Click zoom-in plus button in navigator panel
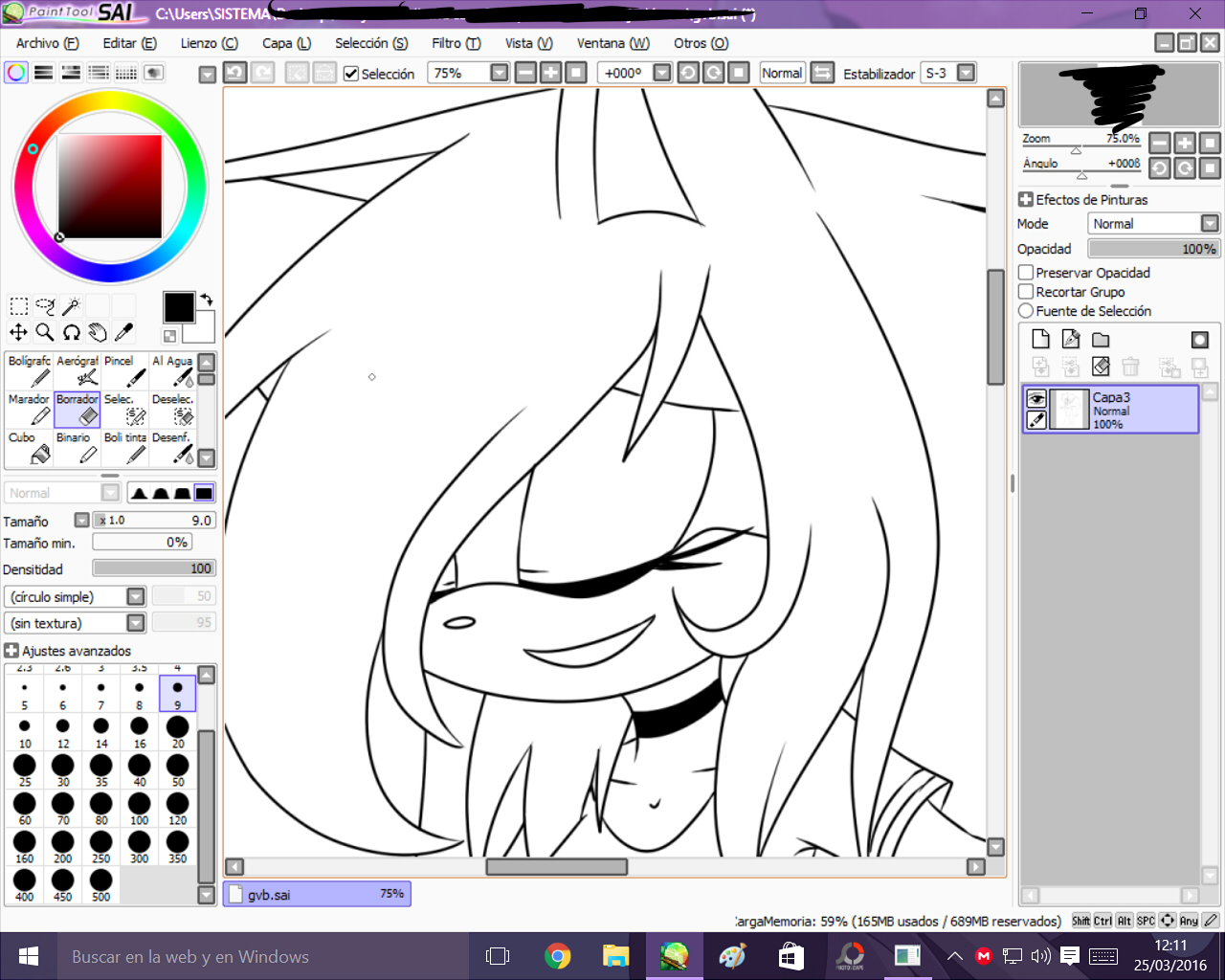Image resolution: width=1225 pixels, height=980 pixels. 1185,143
